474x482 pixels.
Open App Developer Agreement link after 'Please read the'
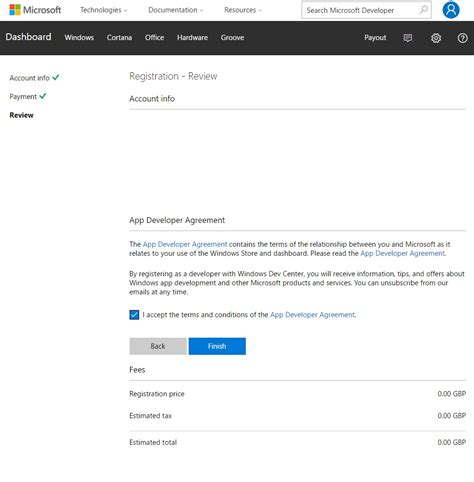click(402, 253)
